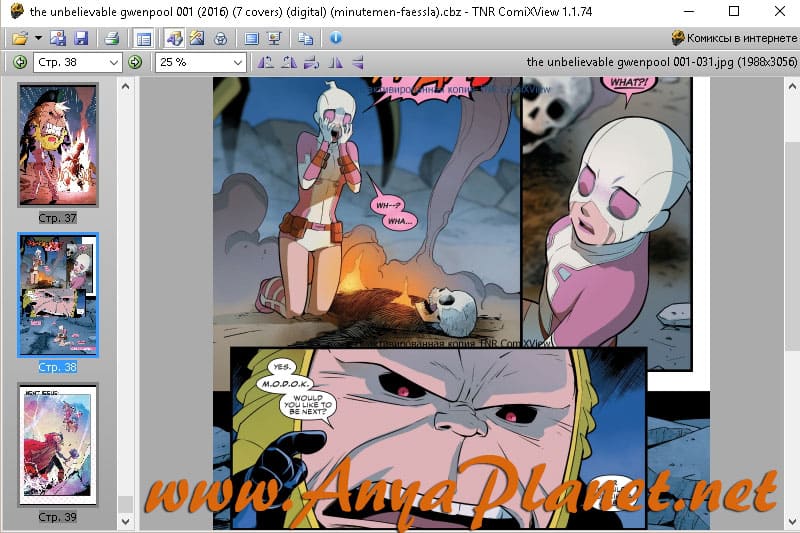Select the Стр. 39 thumbnail

[58, 444]
